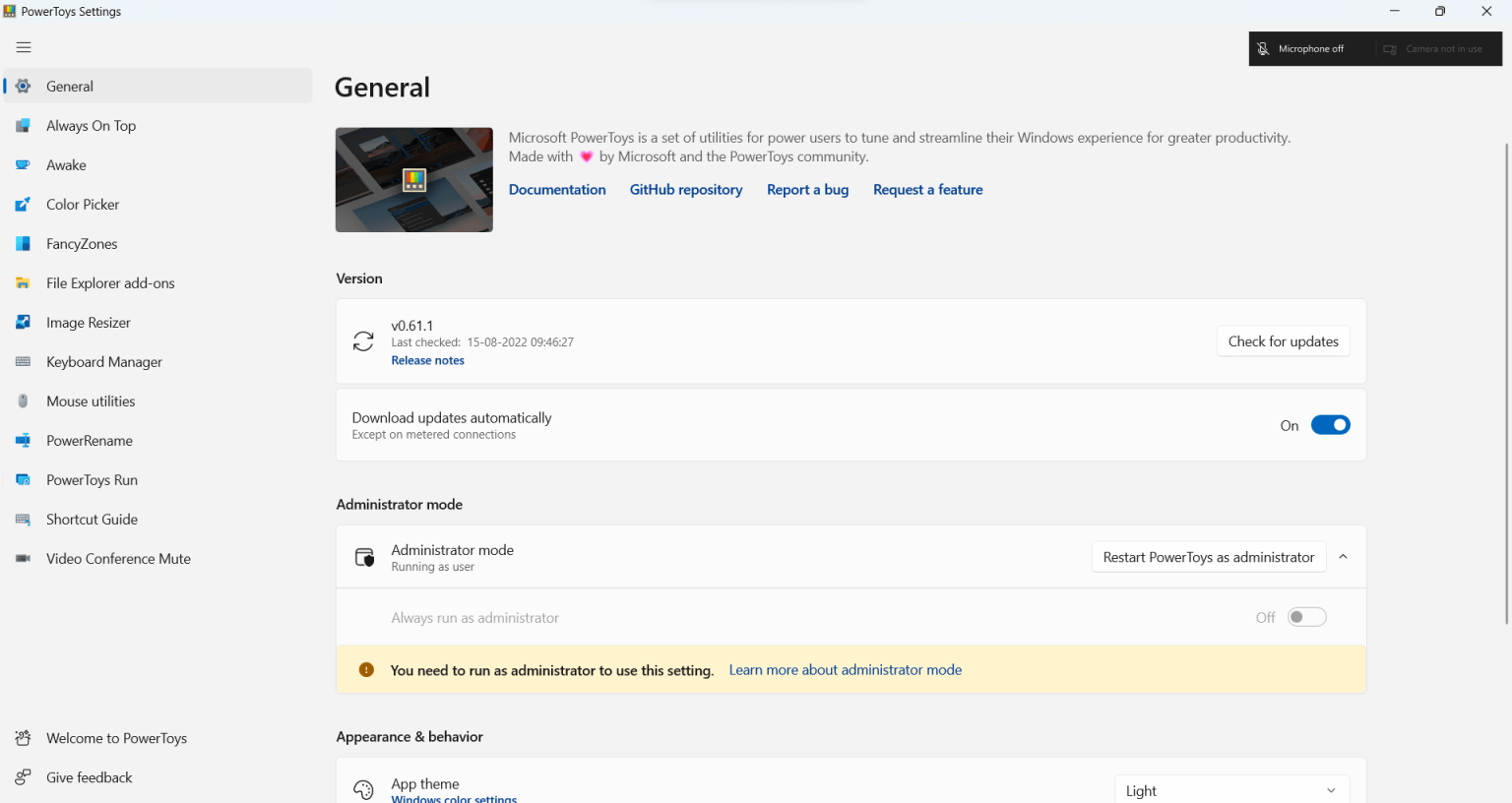Open Video Conference Mute settings
Image resolution: width=1512 pixels, height=803 pixels.
pos(157,559)
